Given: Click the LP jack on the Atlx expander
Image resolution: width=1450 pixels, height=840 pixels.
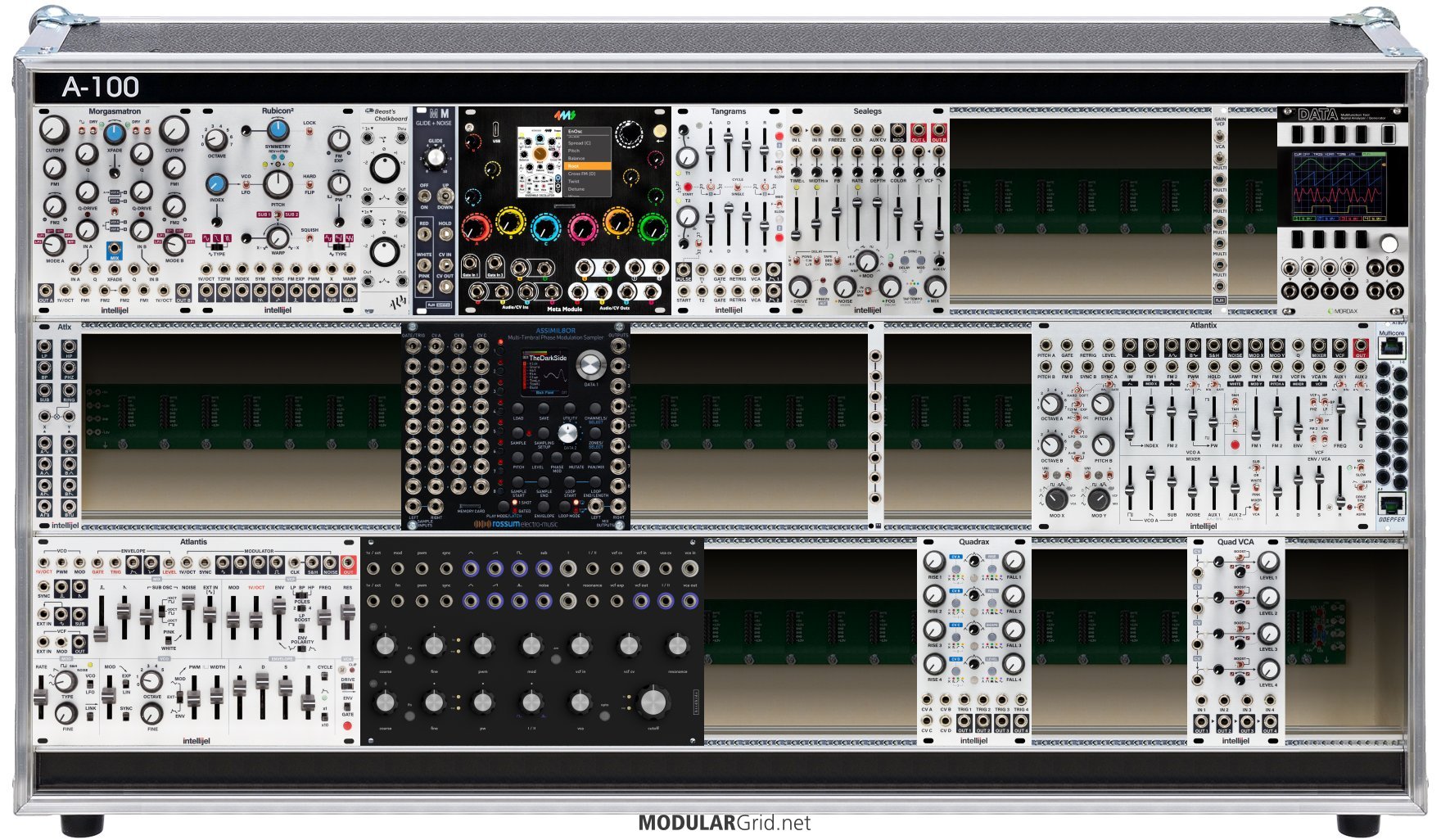Looking at the screenshot, I should (45, 347).
